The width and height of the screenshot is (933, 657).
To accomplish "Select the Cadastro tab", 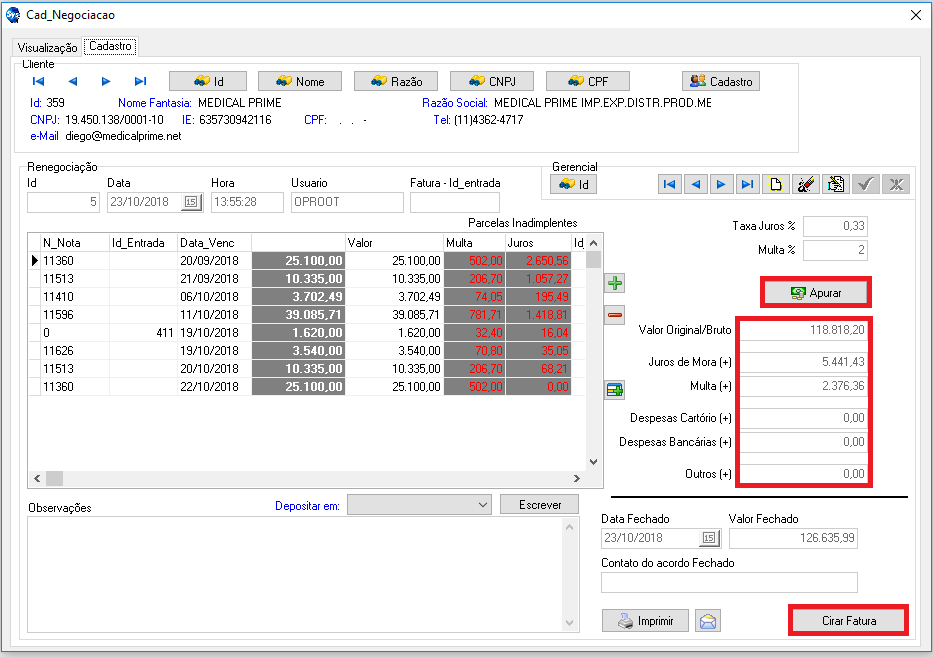I will coord(110,46).
